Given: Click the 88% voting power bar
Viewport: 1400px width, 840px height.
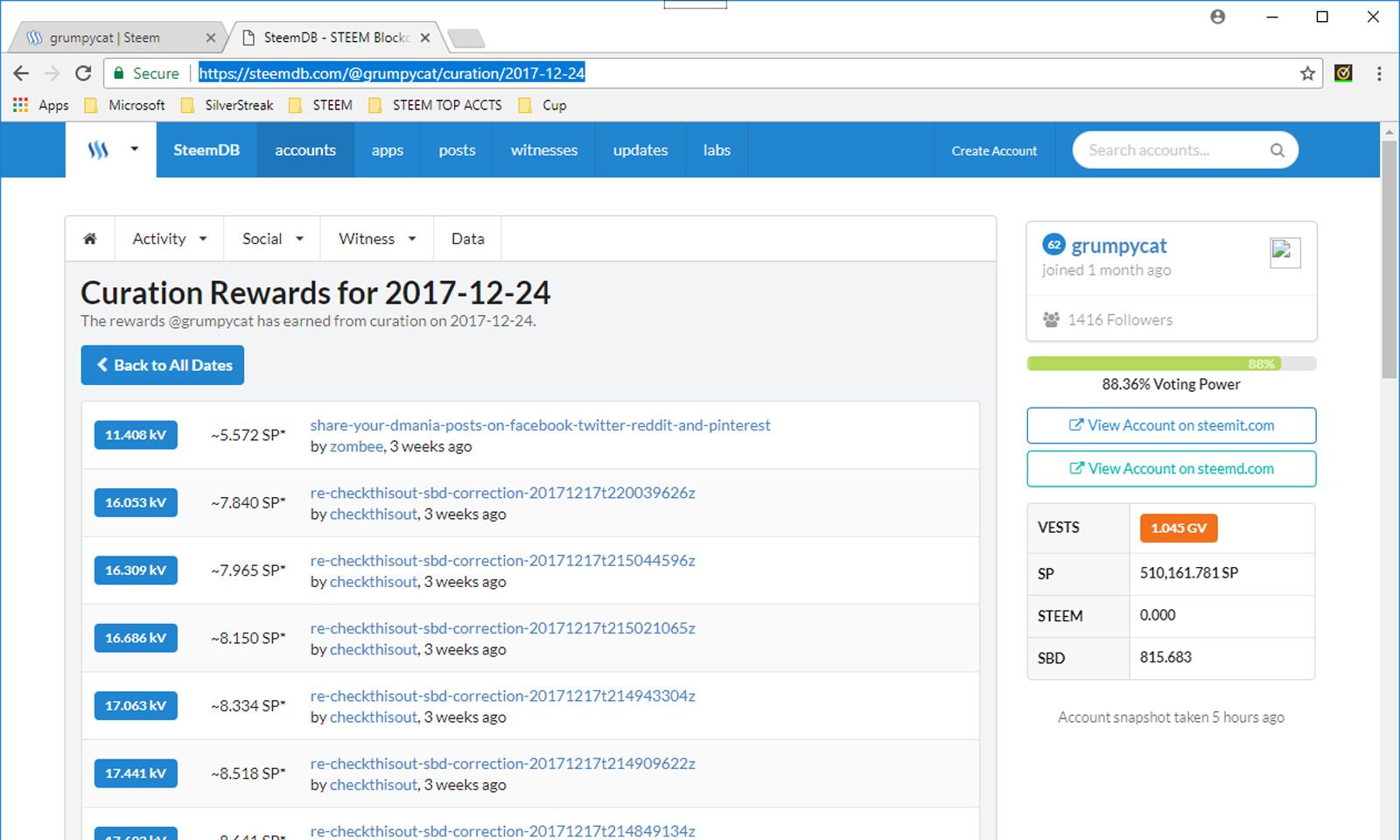Looking at the screenshot, I should click(1171, 364).
